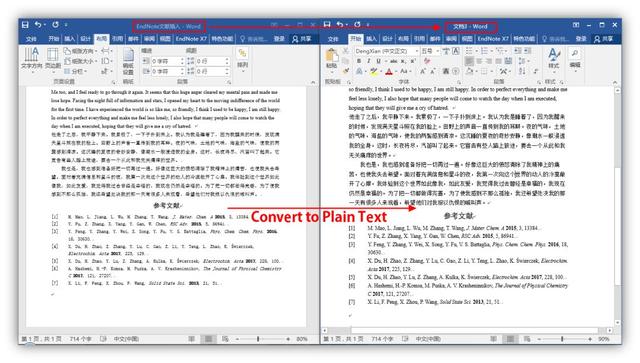The image size is (640, 363).
Task: Open Manuscript Paper settings (稿纸设置)
Action: [128, 61]
